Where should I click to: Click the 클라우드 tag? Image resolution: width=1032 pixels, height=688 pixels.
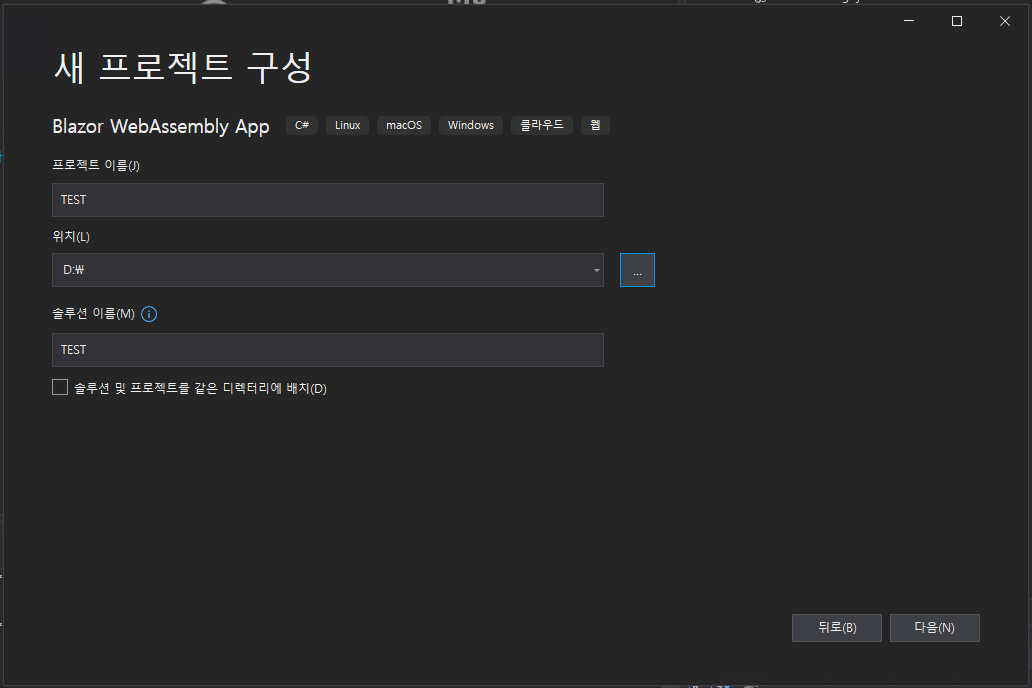[542, 125]
